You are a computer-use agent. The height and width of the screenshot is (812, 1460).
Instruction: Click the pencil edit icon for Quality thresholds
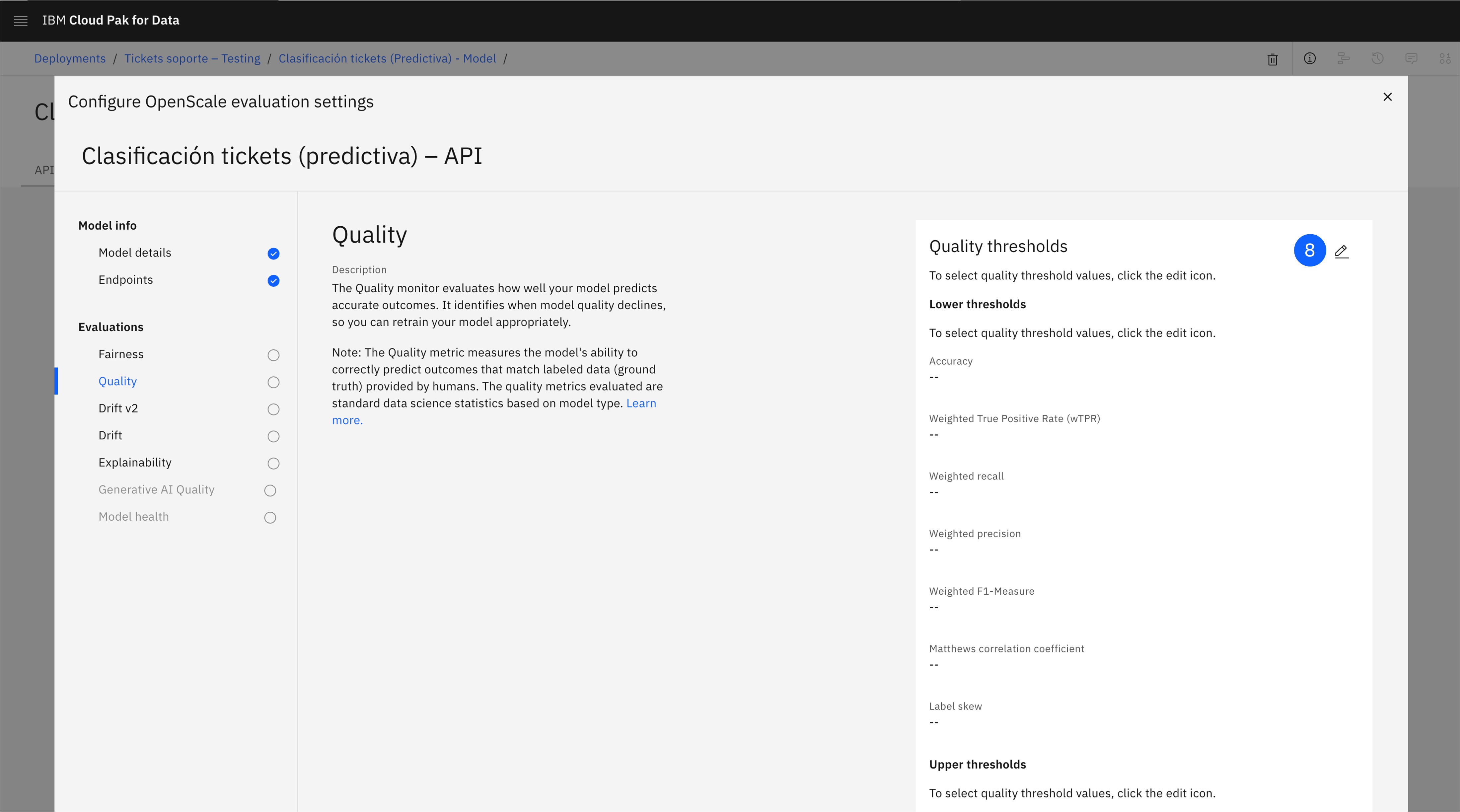(1342, 251)
